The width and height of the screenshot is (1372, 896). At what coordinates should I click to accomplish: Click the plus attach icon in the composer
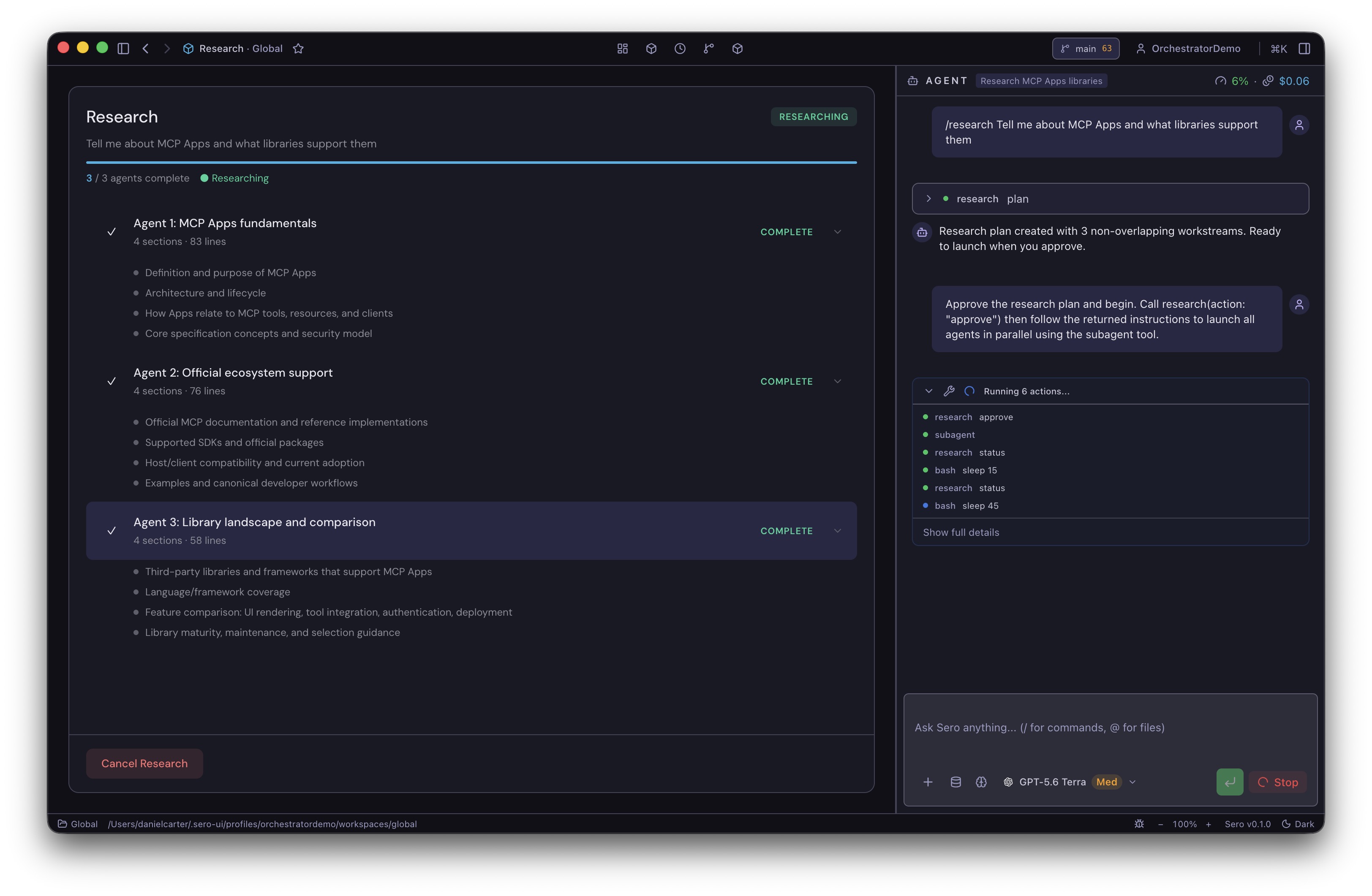(928, 782)
